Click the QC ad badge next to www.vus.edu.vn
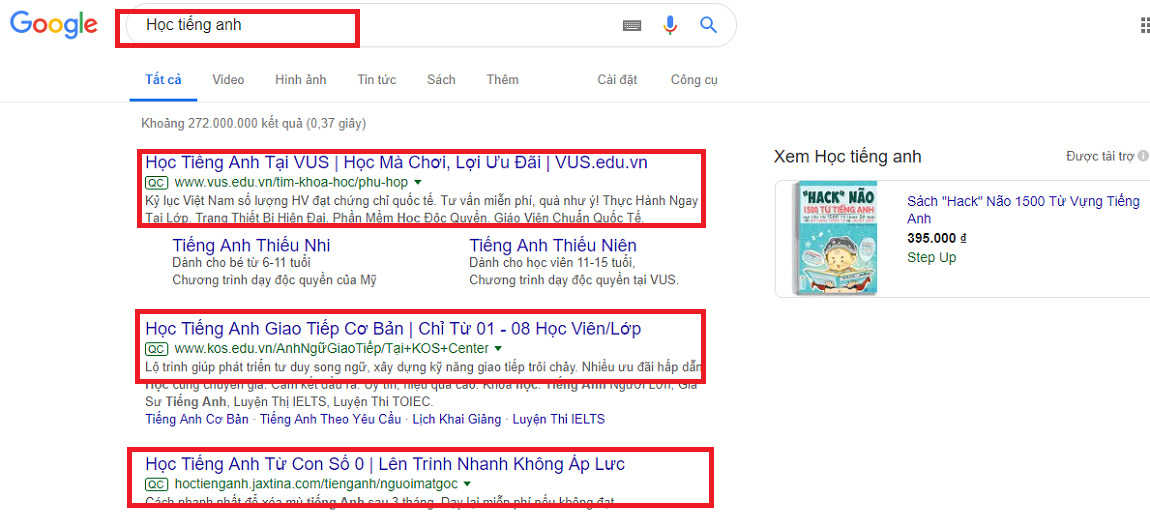This screenshot has width=1150, height=527. point(156,182)
